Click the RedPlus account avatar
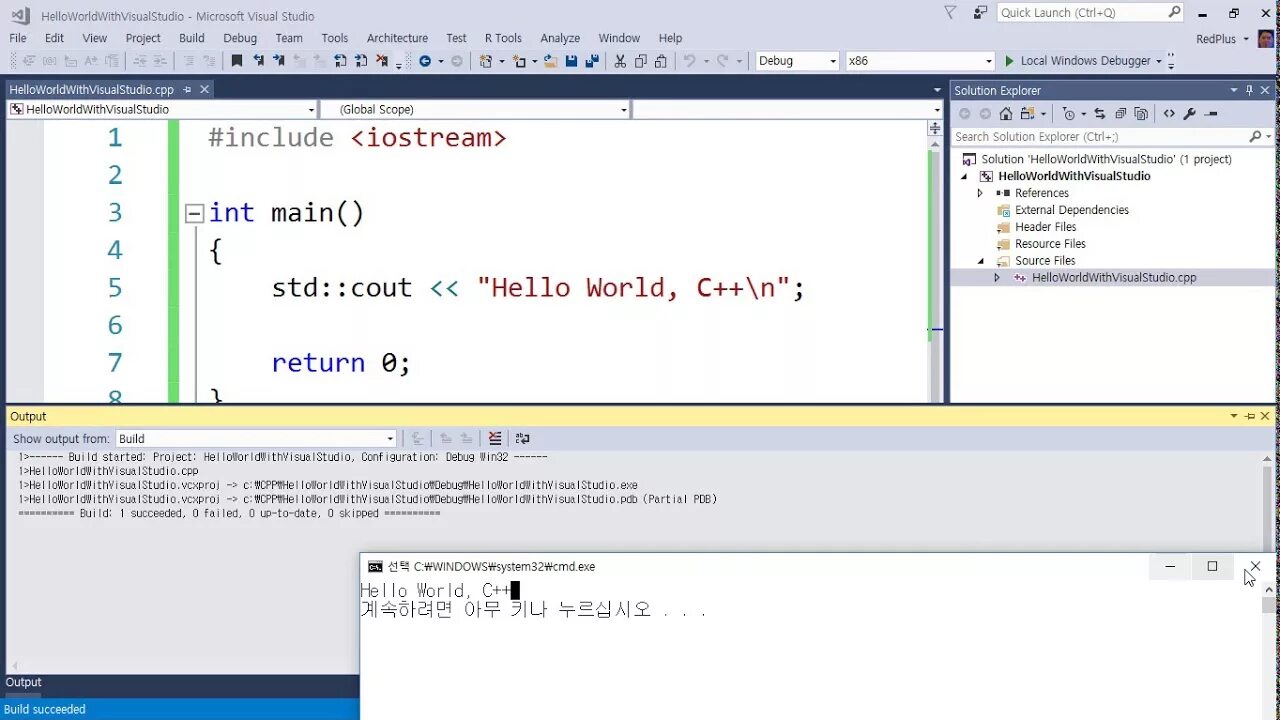This screenshot has width=1280, height=720. tap(1266, 38)
